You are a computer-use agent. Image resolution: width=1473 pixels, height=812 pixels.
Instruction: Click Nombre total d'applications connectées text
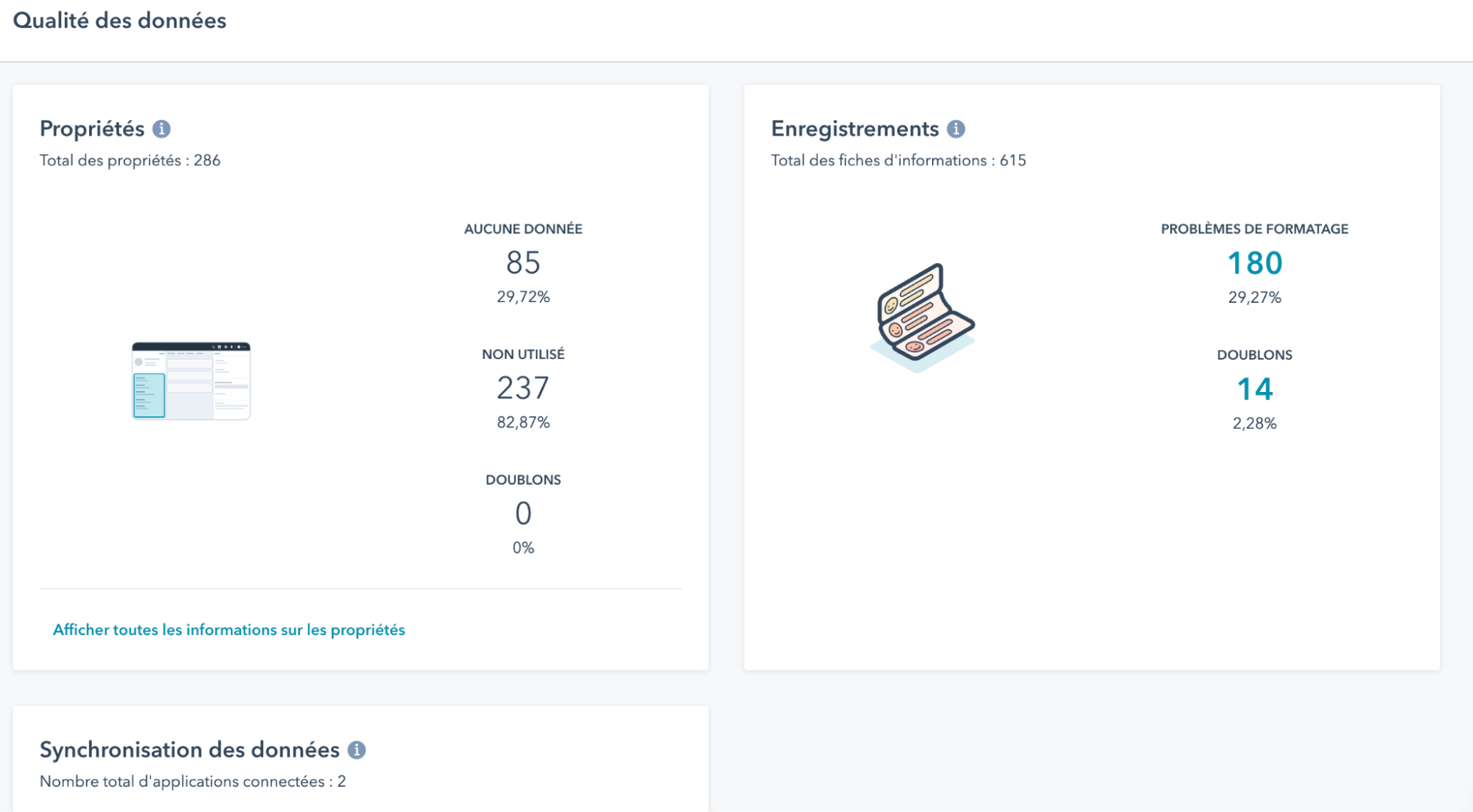pyautogui.click(x=192, y=782)
